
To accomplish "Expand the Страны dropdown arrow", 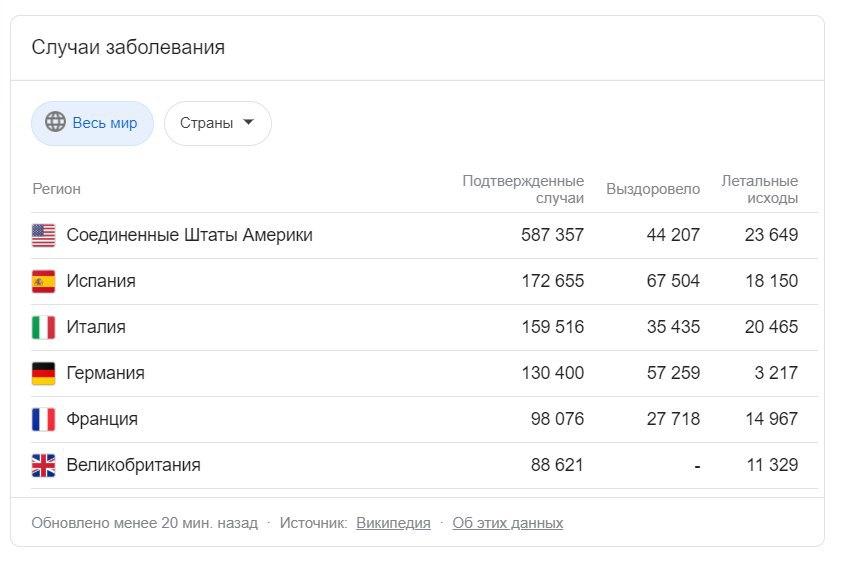I will pos(249,122).
